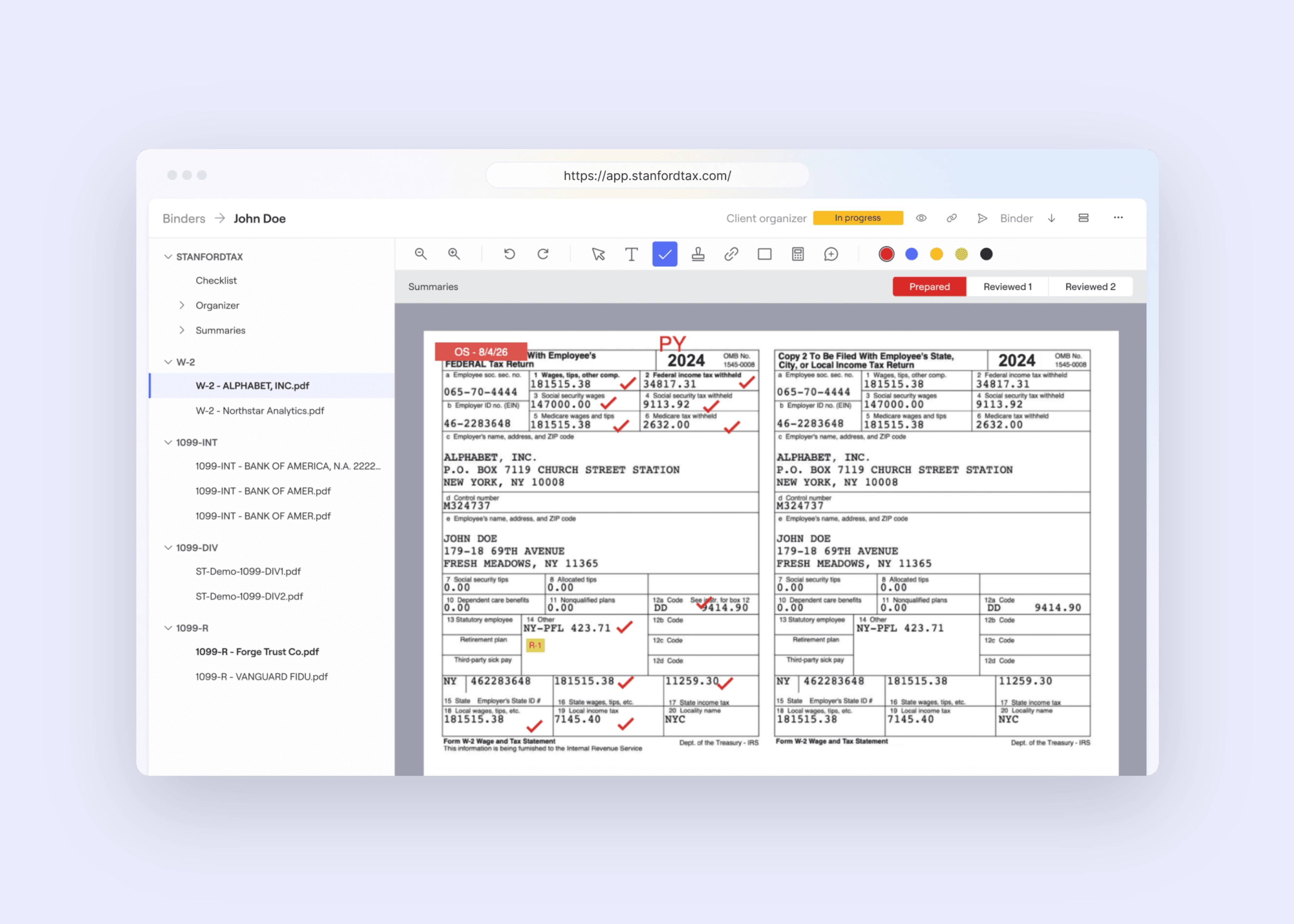Screen dimensions: 1294x924
Task: Pick the black annotation color
Action: [x=986, y=254]
